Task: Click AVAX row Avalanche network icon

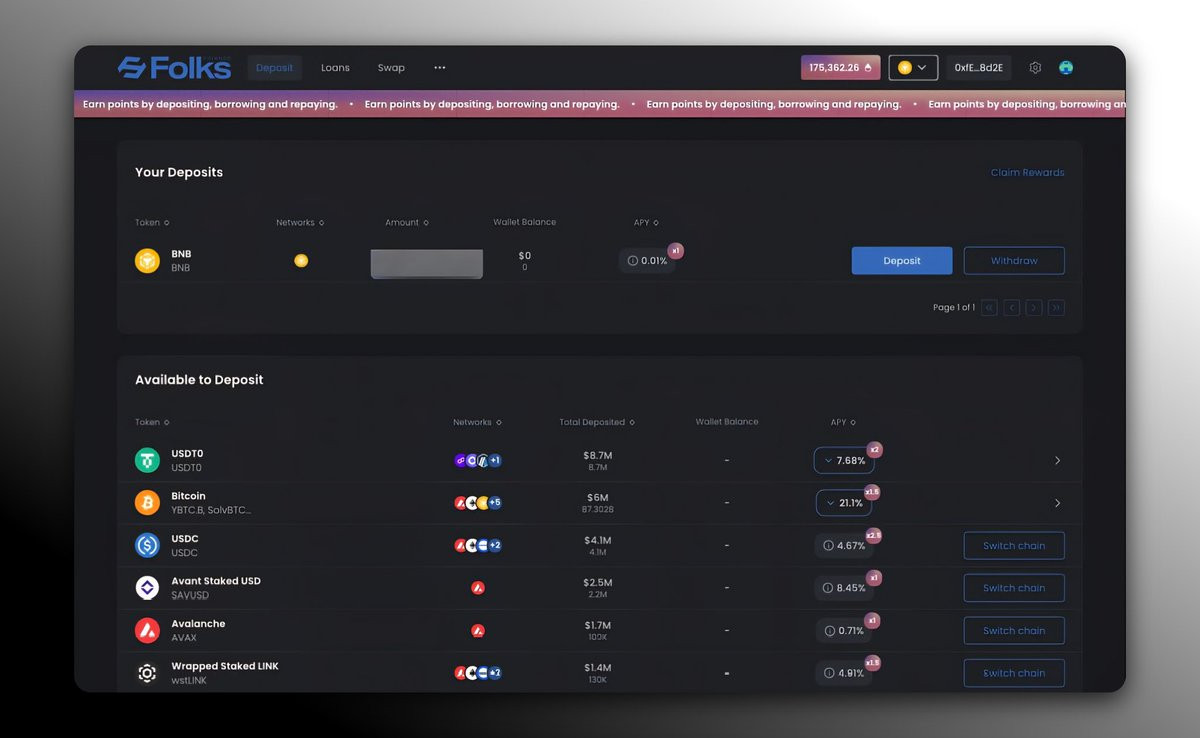Action: click(478, 630)
